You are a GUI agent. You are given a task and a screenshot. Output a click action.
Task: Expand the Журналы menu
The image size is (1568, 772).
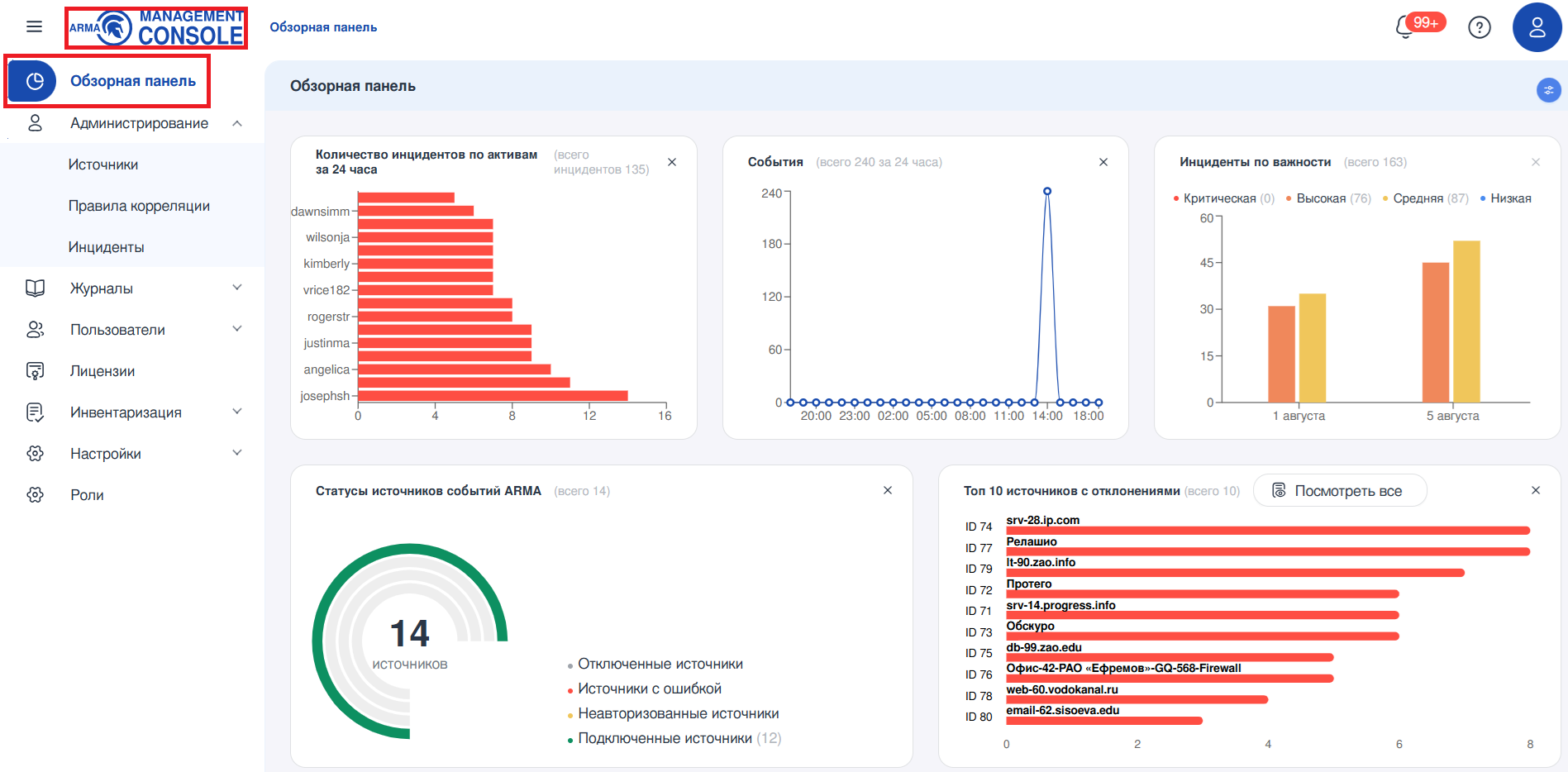click(237, 288)
